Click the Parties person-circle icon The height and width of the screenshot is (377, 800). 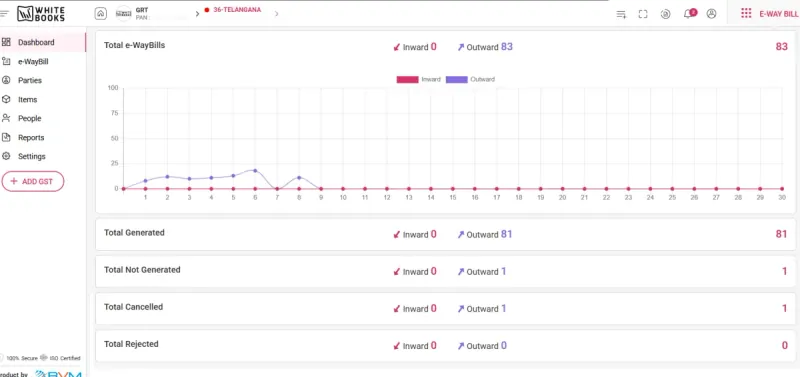[x=6, y=80]
